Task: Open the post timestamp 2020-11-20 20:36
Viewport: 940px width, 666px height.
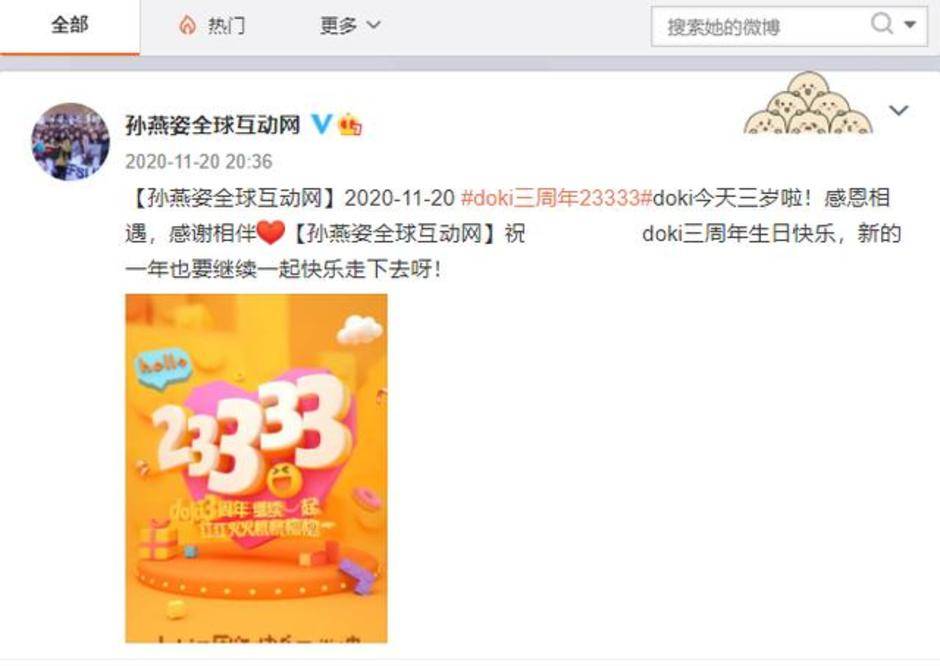Action: click(198, 161)
